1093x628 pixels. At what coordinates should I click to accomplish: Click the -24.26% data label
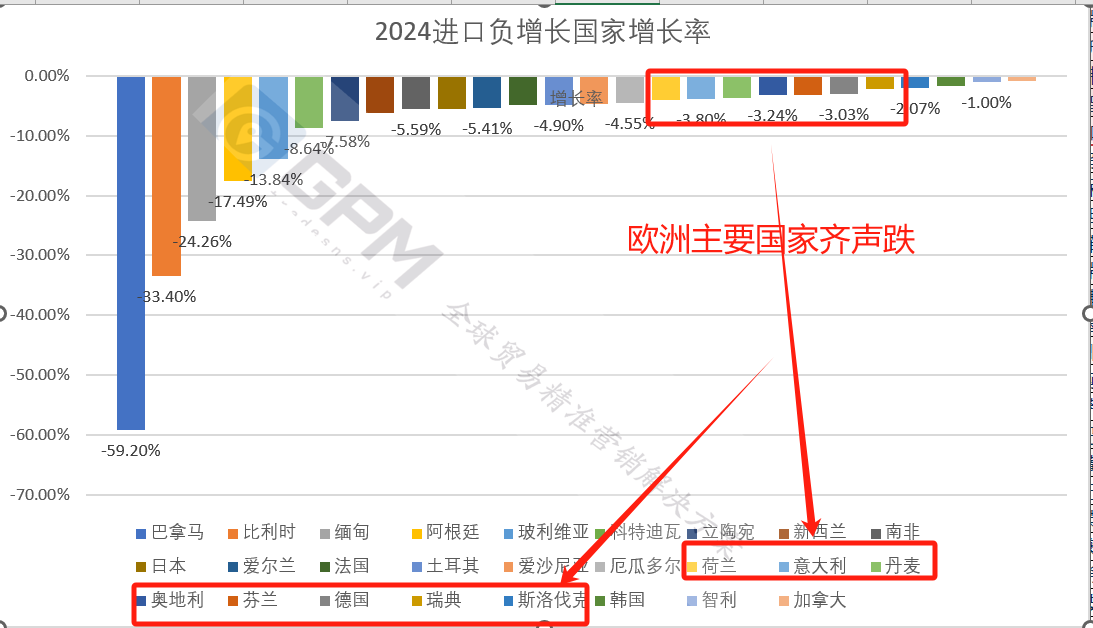202,241
